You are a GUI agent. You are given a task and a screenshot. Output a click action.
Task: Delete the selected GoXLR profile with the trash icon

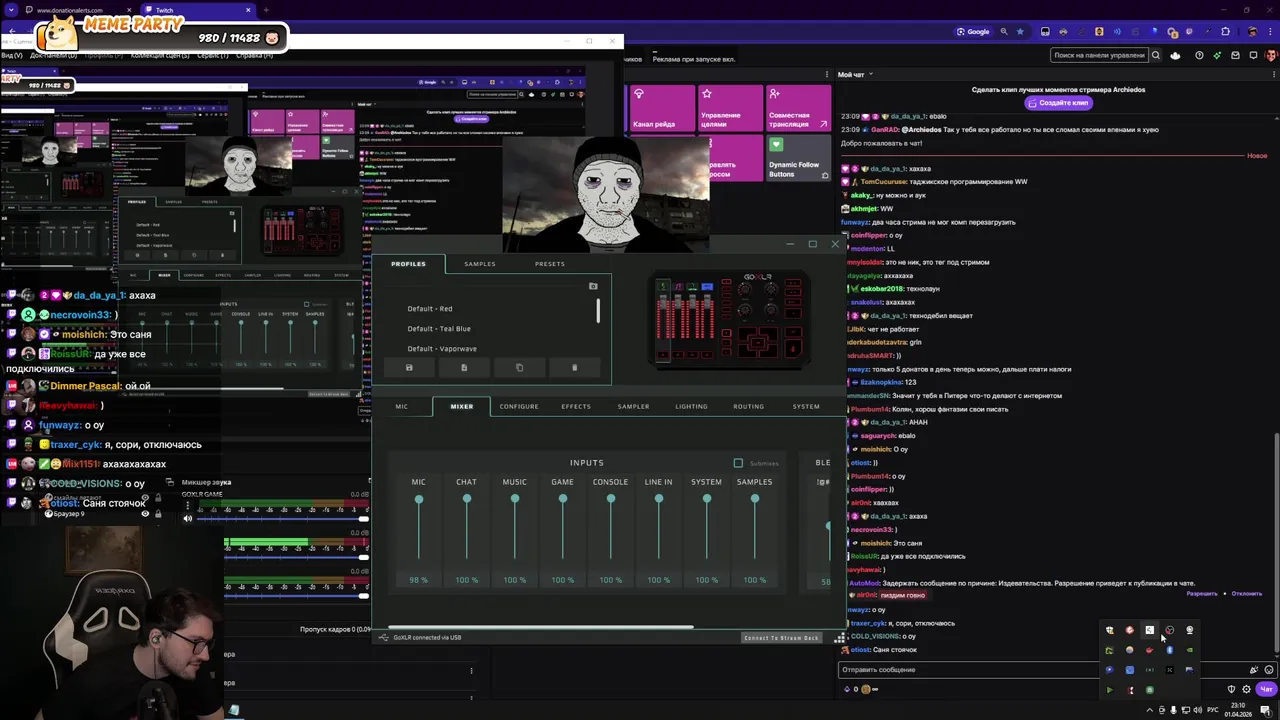574,368
